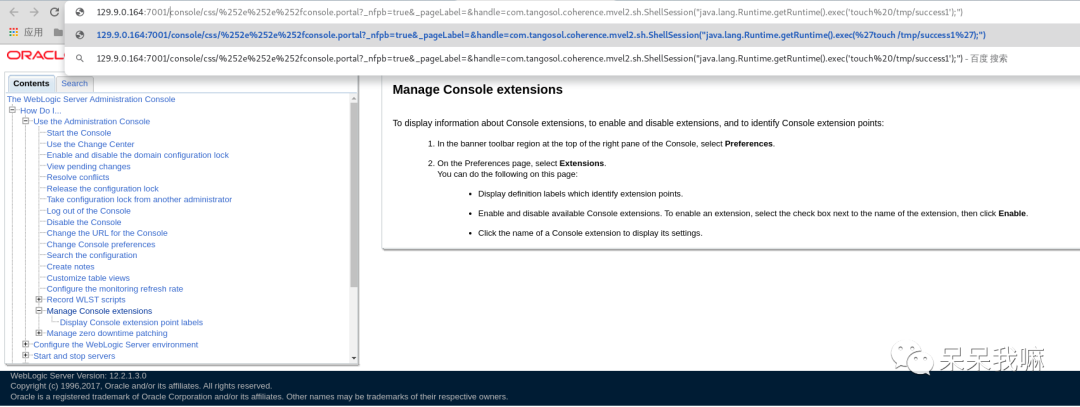Expand the Manage zero downtime patching node
Screen dimensions: 1080x407
click(x=39, y=333)
